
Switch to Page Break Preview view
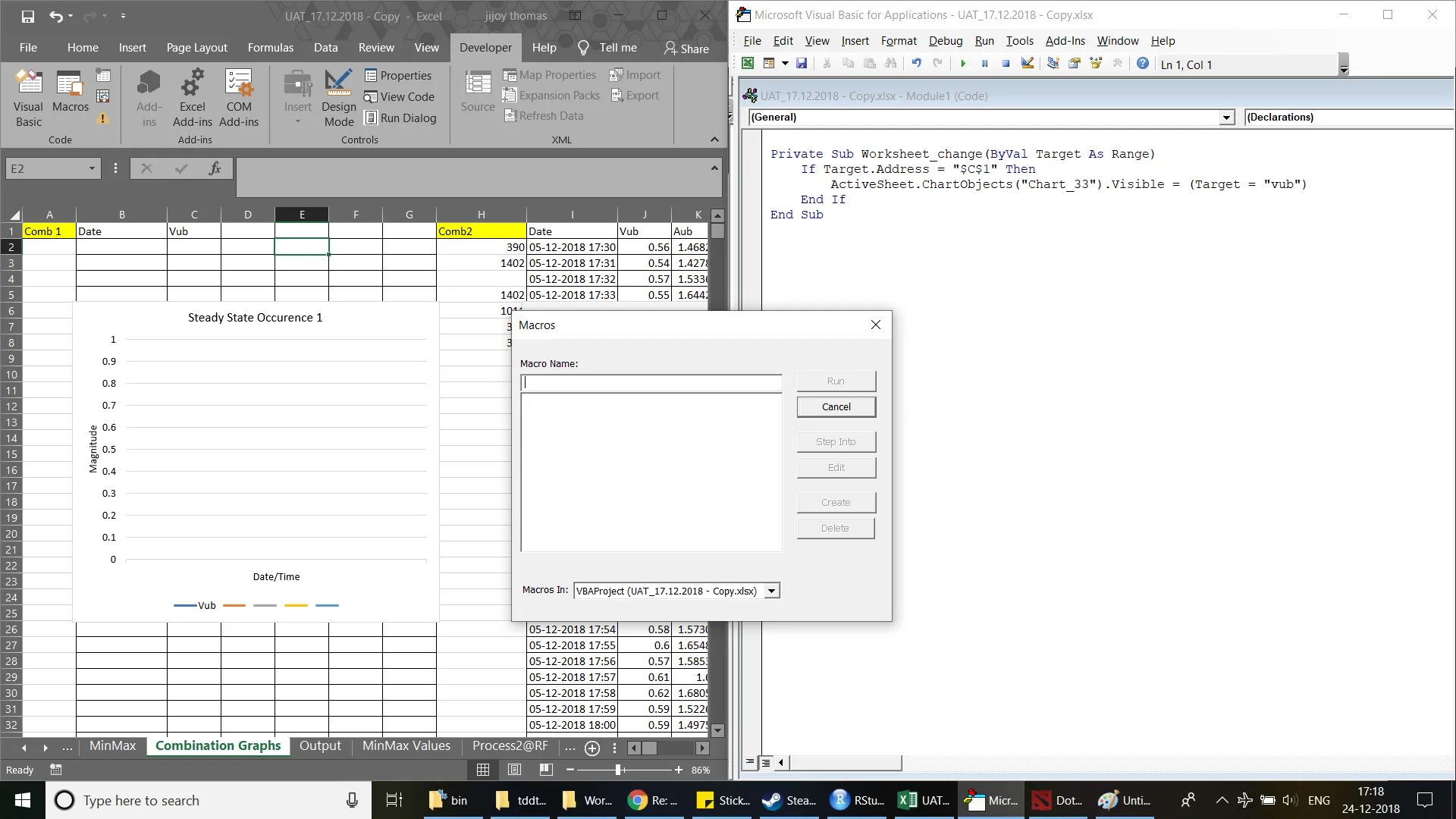point(546,770)
